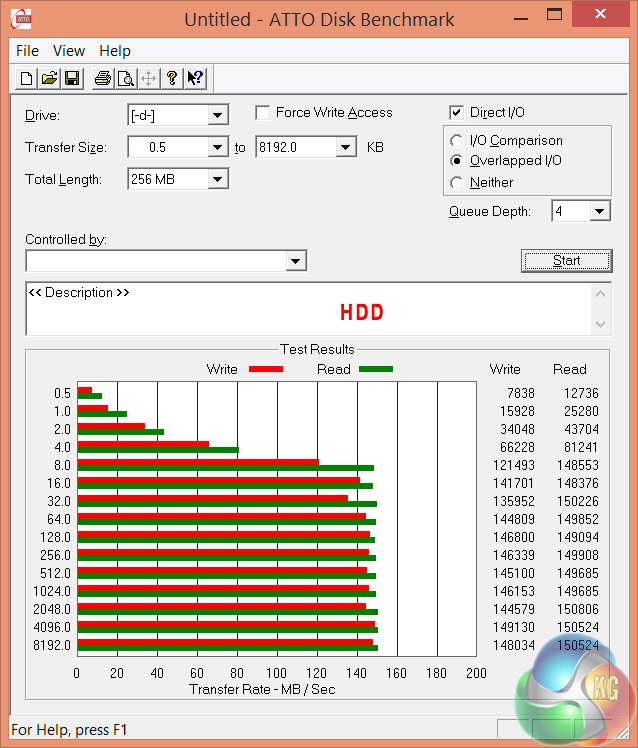The width and height of the screenshot is (638, 748).
Task: Click the read value 12736
Action: tap(581, 393)
